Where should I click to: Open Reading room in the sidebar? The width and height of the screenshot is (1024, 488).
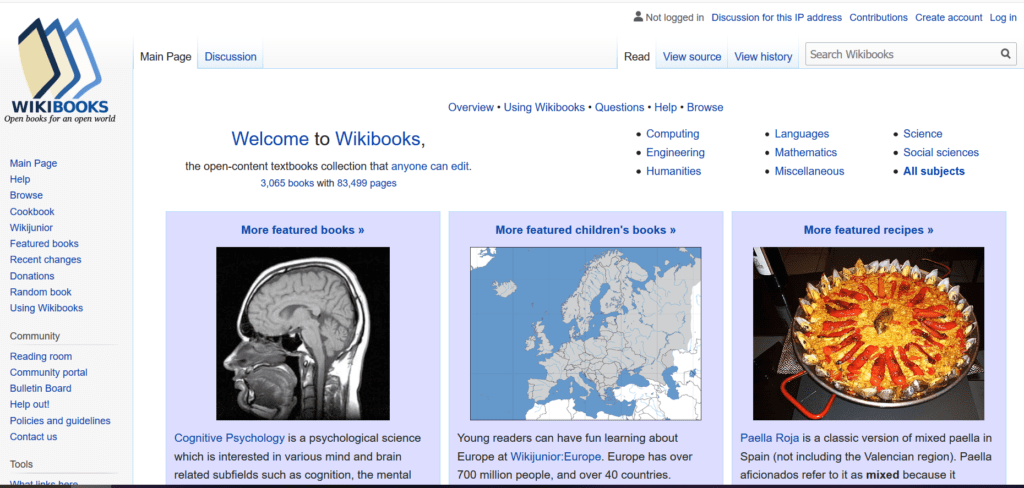(40, 356)
